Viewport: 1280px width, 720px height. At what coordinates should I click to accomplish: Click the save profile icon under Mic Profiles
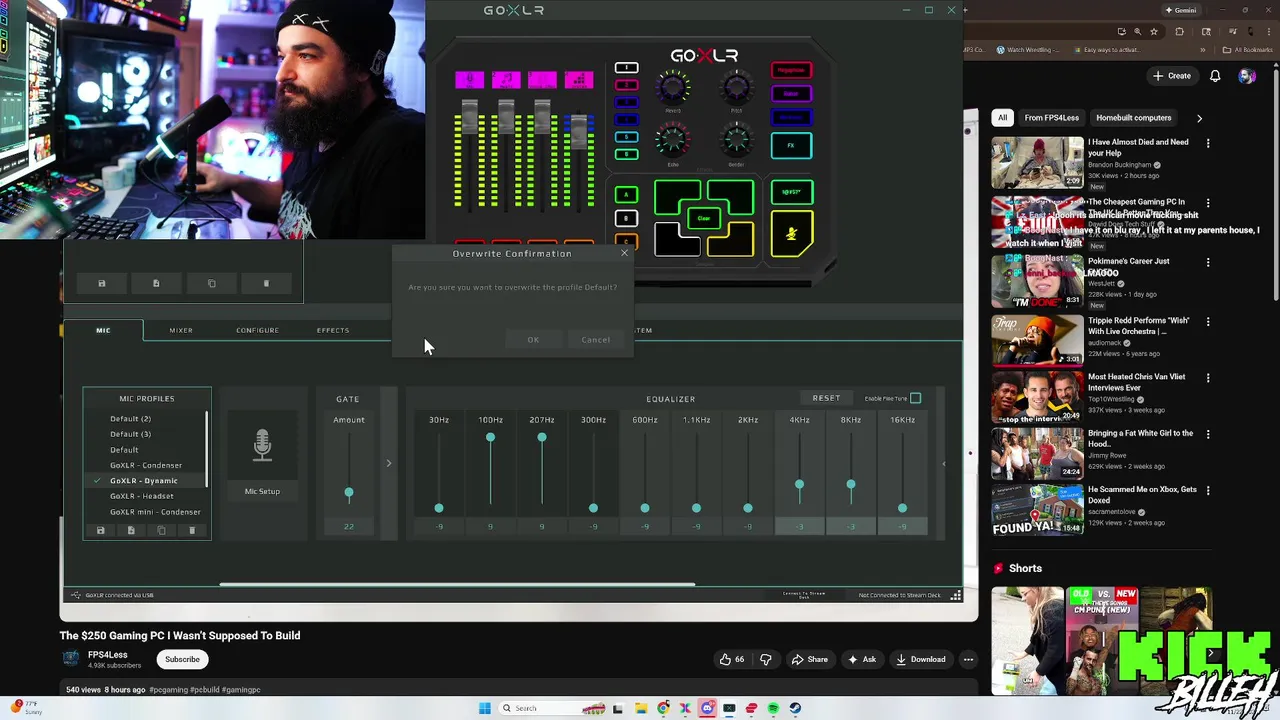click(100, 531)
